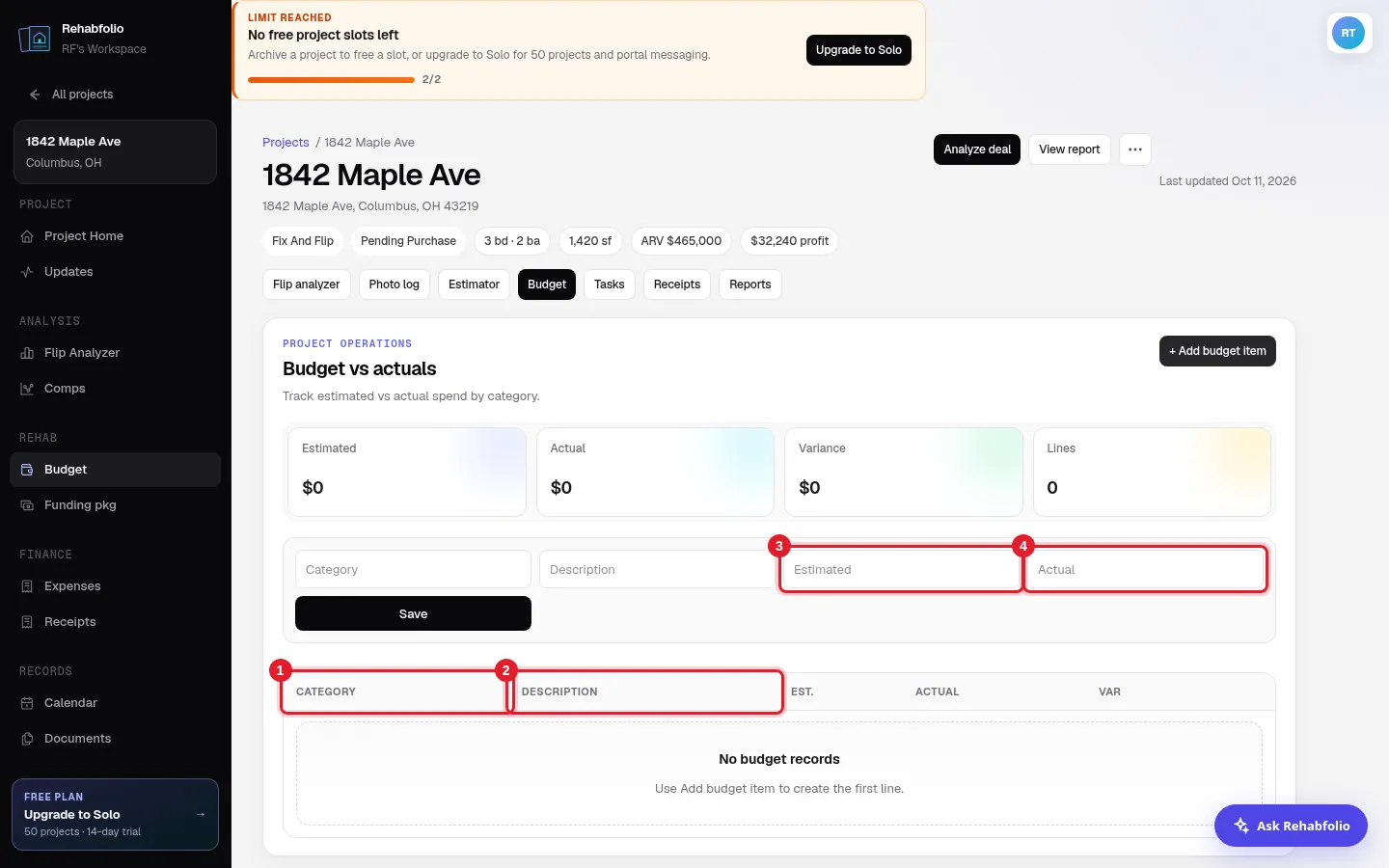
Task: Follow the Projects breadcrumb link
Action: pos(286,143)
